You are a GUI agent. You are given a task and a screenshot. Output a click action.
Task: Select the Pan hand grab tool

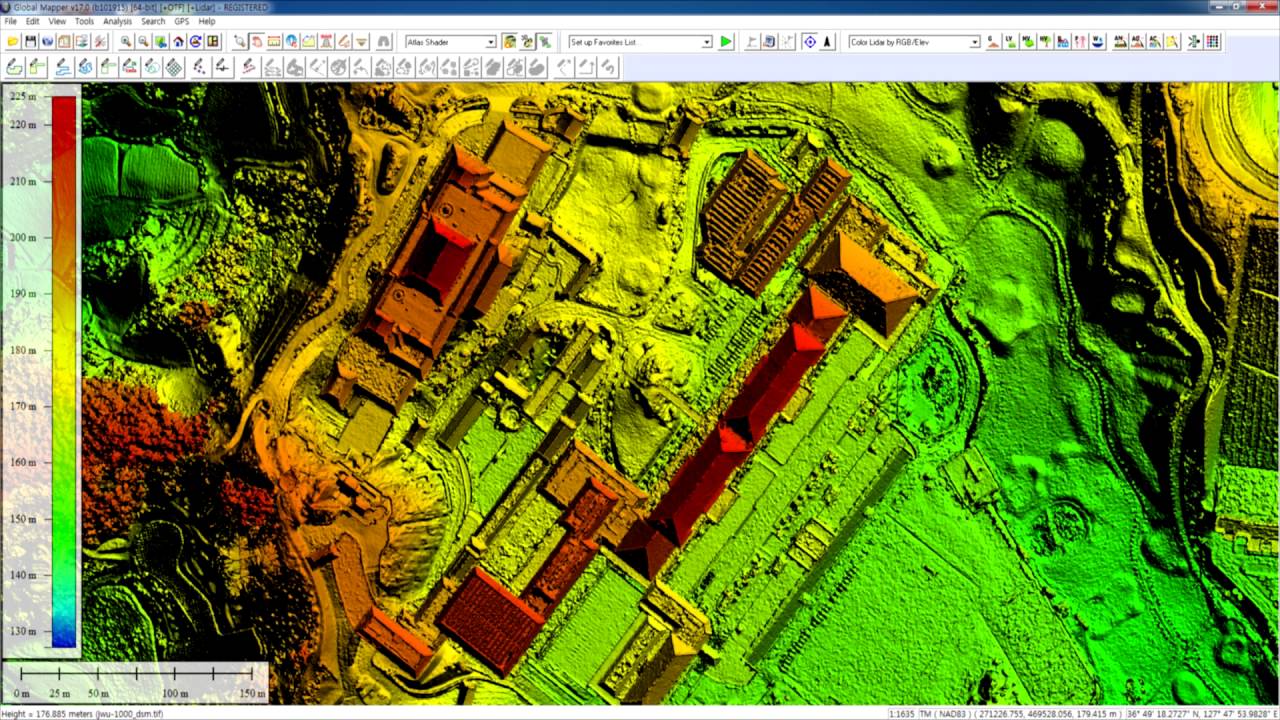257,42
